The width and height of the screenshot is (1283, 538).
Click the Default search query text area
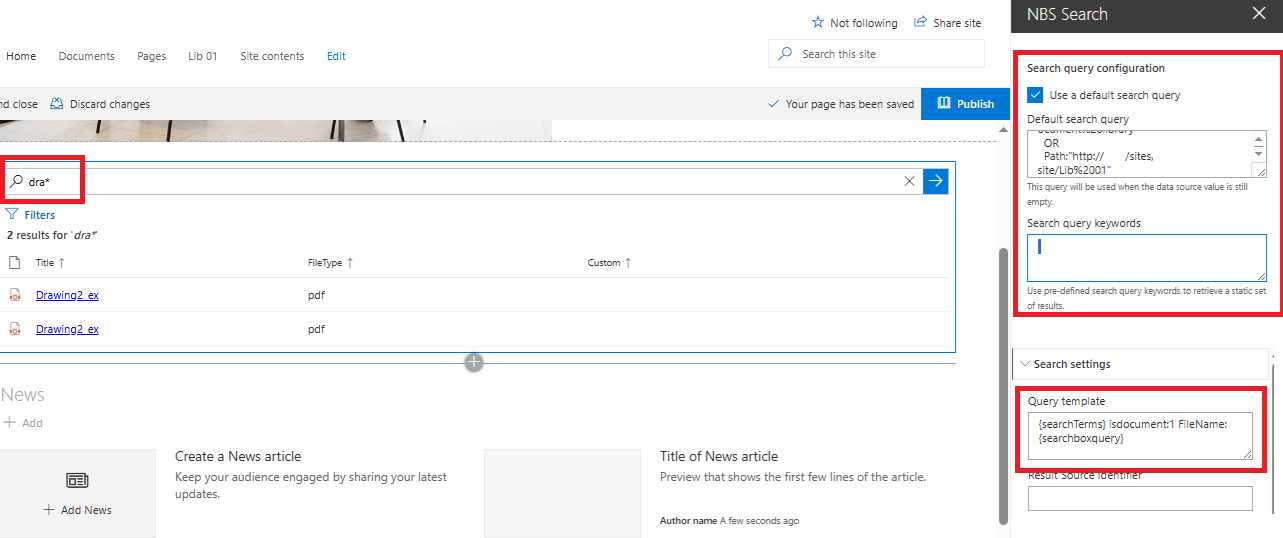click(x=1147, y=153)
